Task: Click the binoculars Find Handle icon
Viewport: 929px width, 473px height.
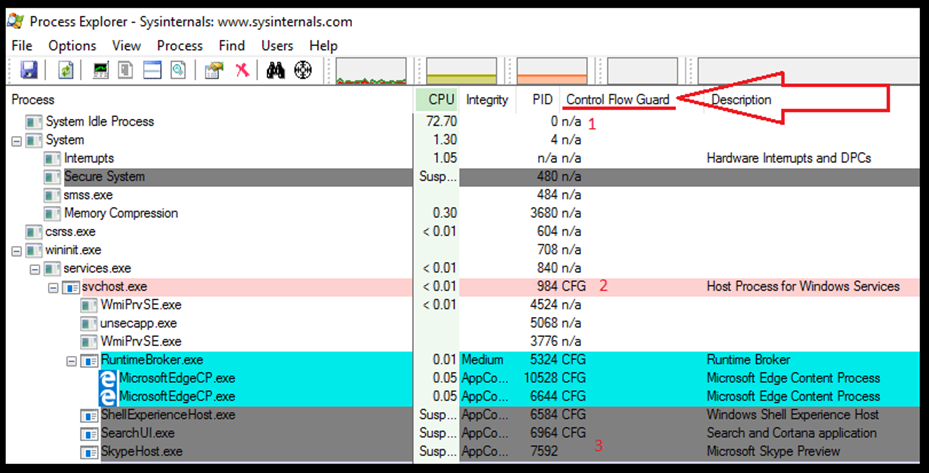Action: click(276, 71)
